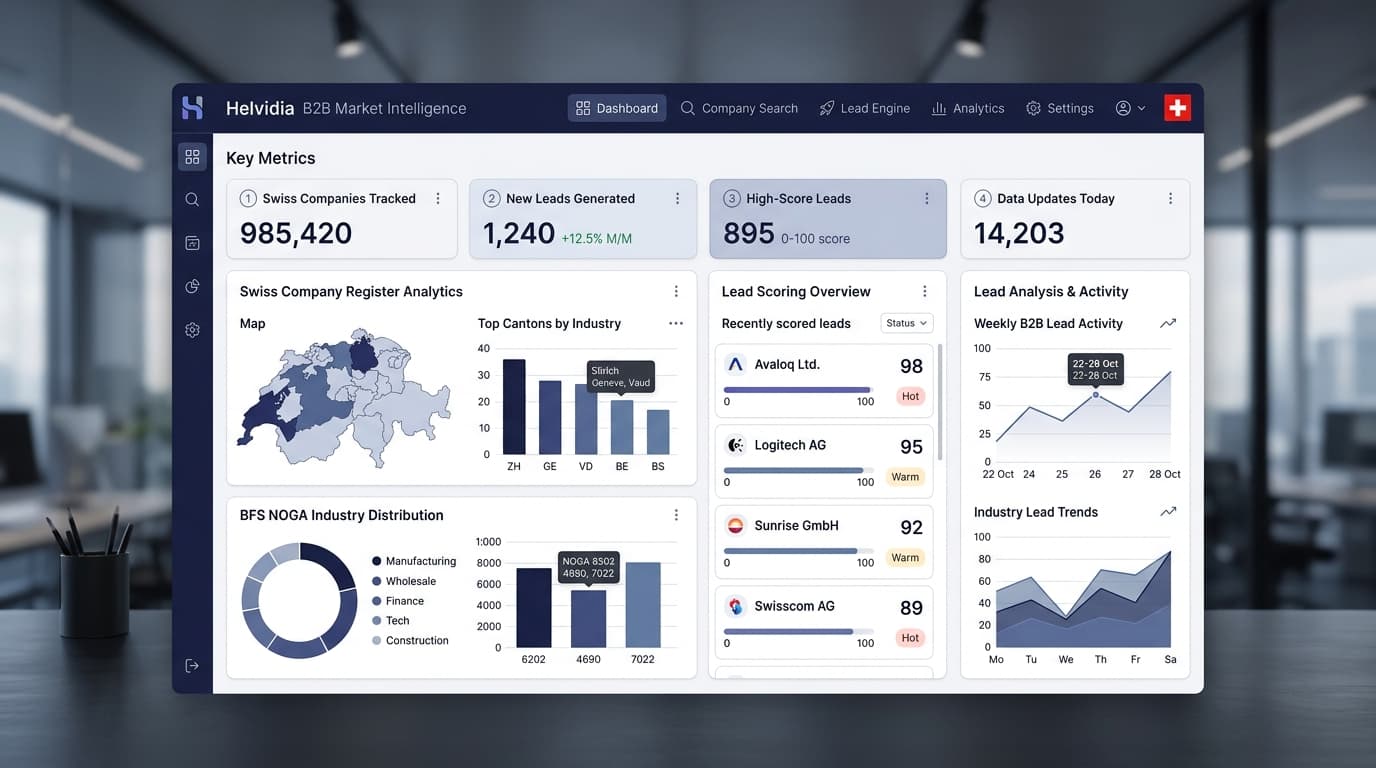Open menu for Lead Scoring Overview panel
The height and width of the screenshot is (768, 1376).
924,292
